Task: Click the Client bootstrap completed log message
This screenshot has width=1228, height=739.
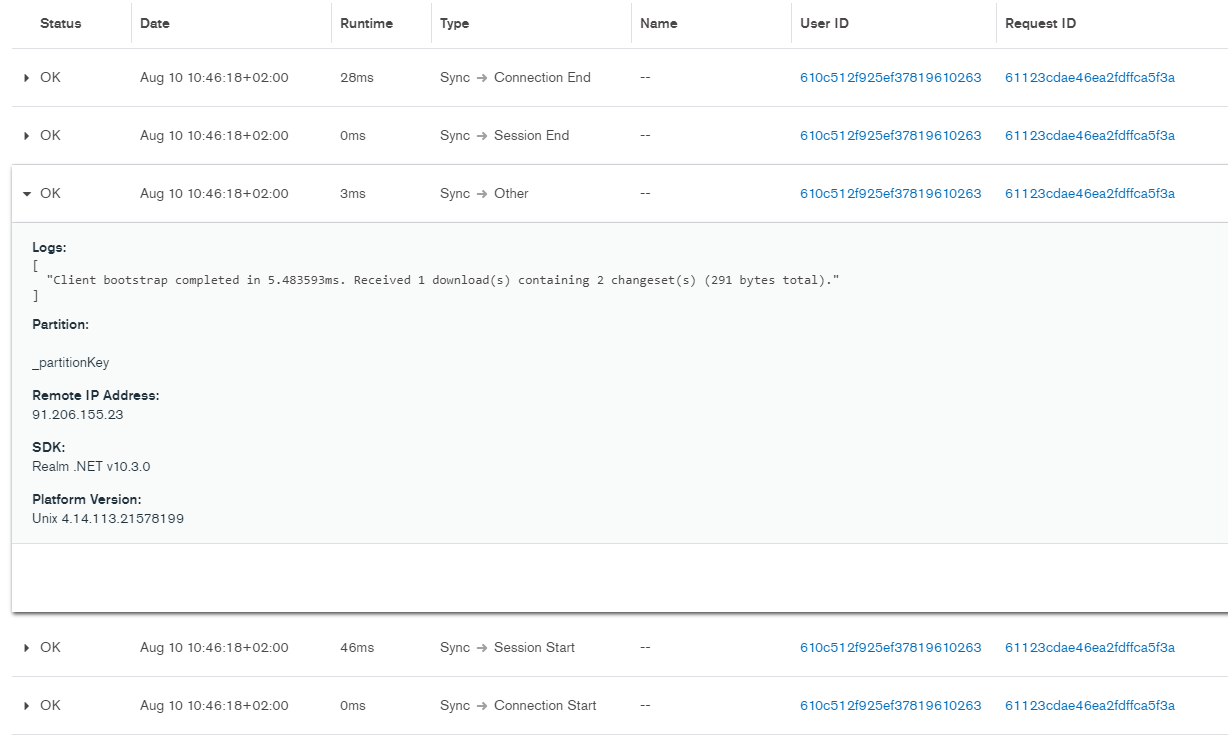Action: pos(442,281)
